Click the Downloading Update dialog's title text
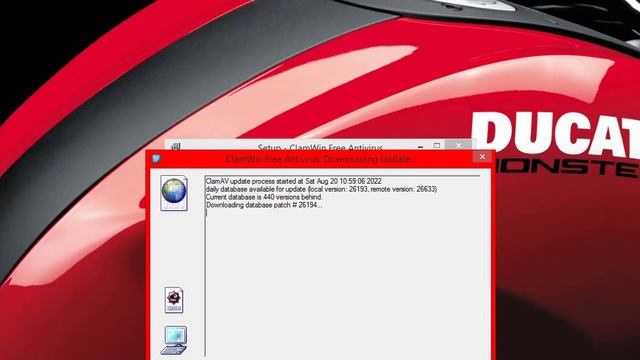This screenshot has width=640, height=360. click(x=321, y=159)
